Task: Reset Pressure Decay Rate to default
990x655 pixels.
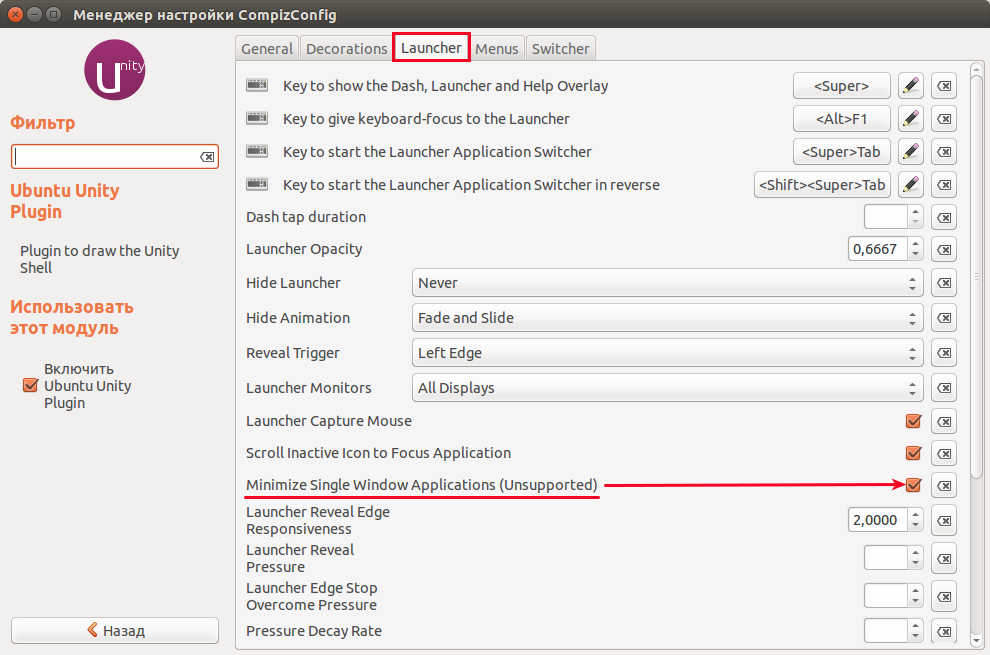Action: [944, 631]
